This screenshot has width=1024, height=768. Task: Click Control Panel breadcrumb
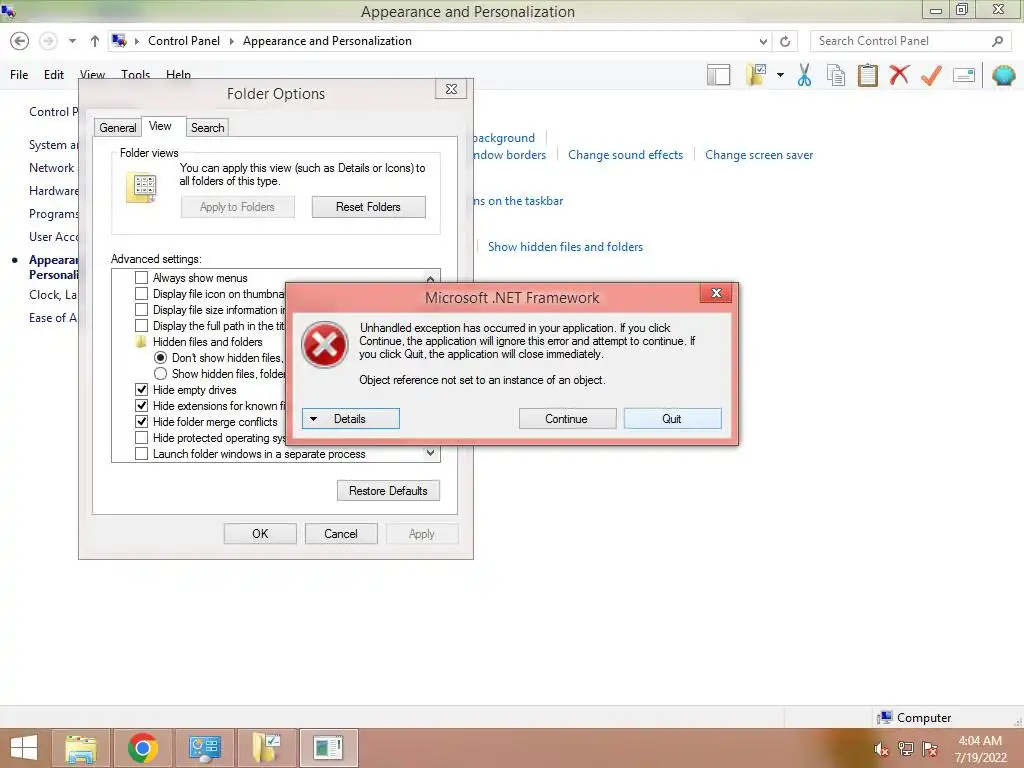point(184,40)
